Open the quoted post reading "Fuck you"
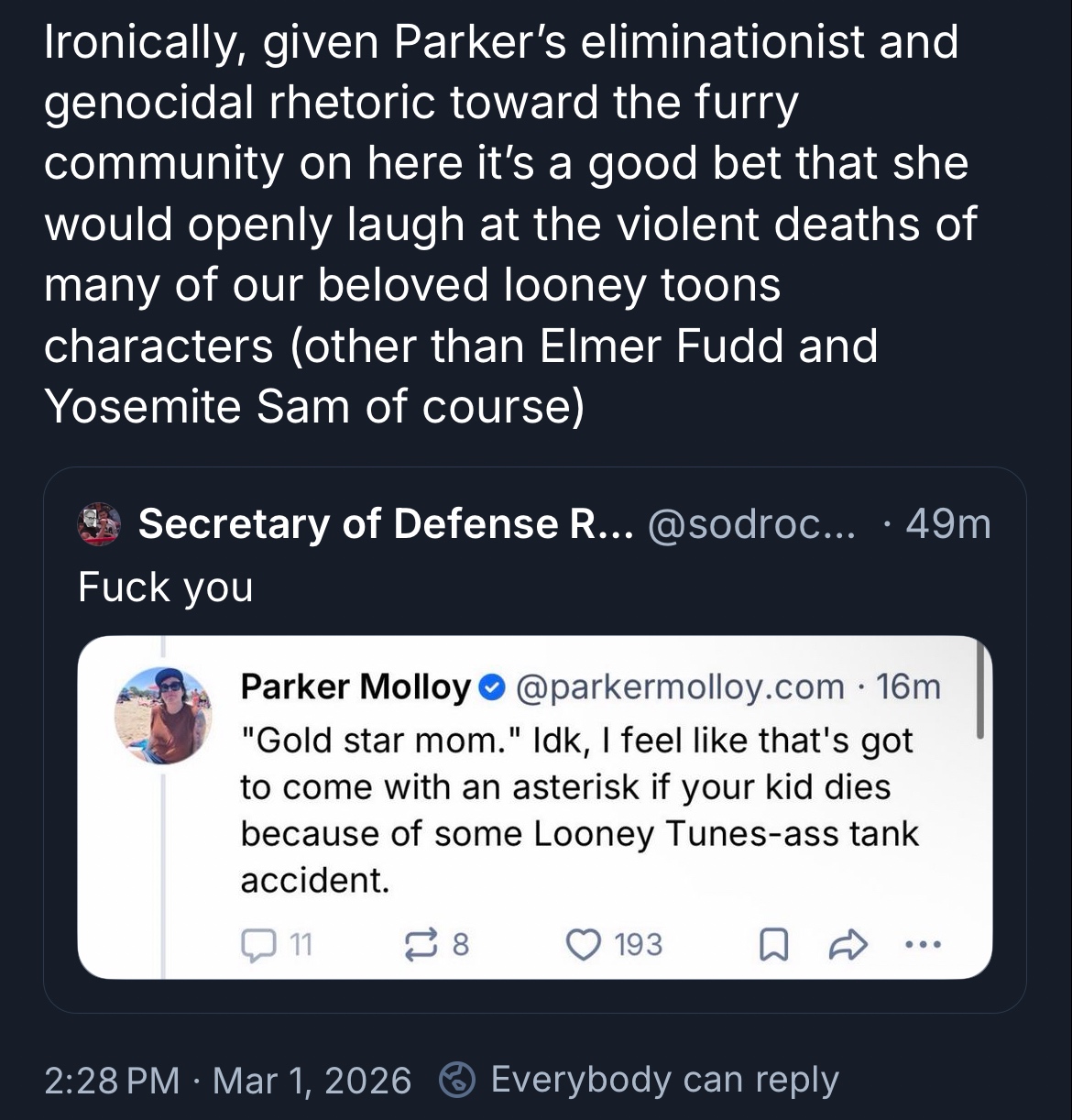Viewport: 1072px width, 1120px height. point(166,587)
